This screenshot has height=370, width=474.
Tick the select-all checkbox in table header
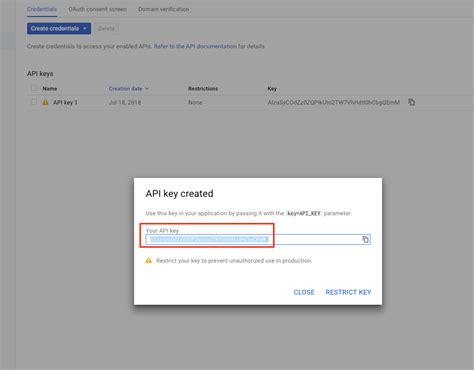34,88
